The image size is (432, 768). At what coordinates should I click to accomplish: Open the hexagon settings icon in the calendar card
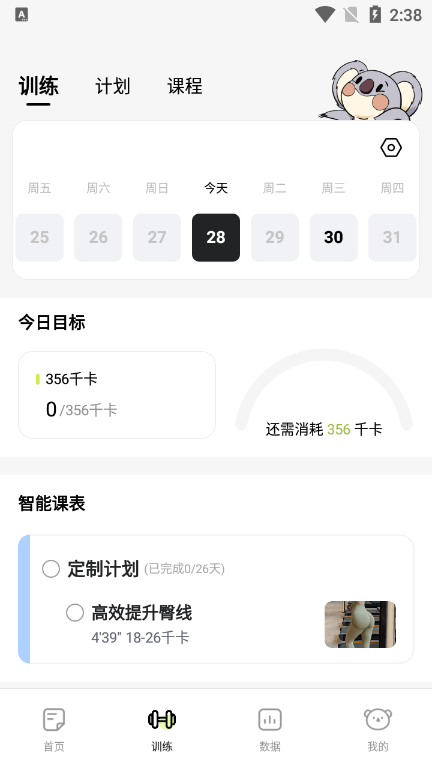[391, 147]
